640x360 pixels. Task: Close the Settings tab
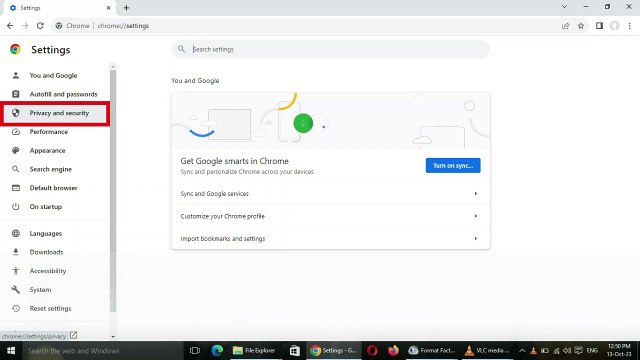click(109, 8)
